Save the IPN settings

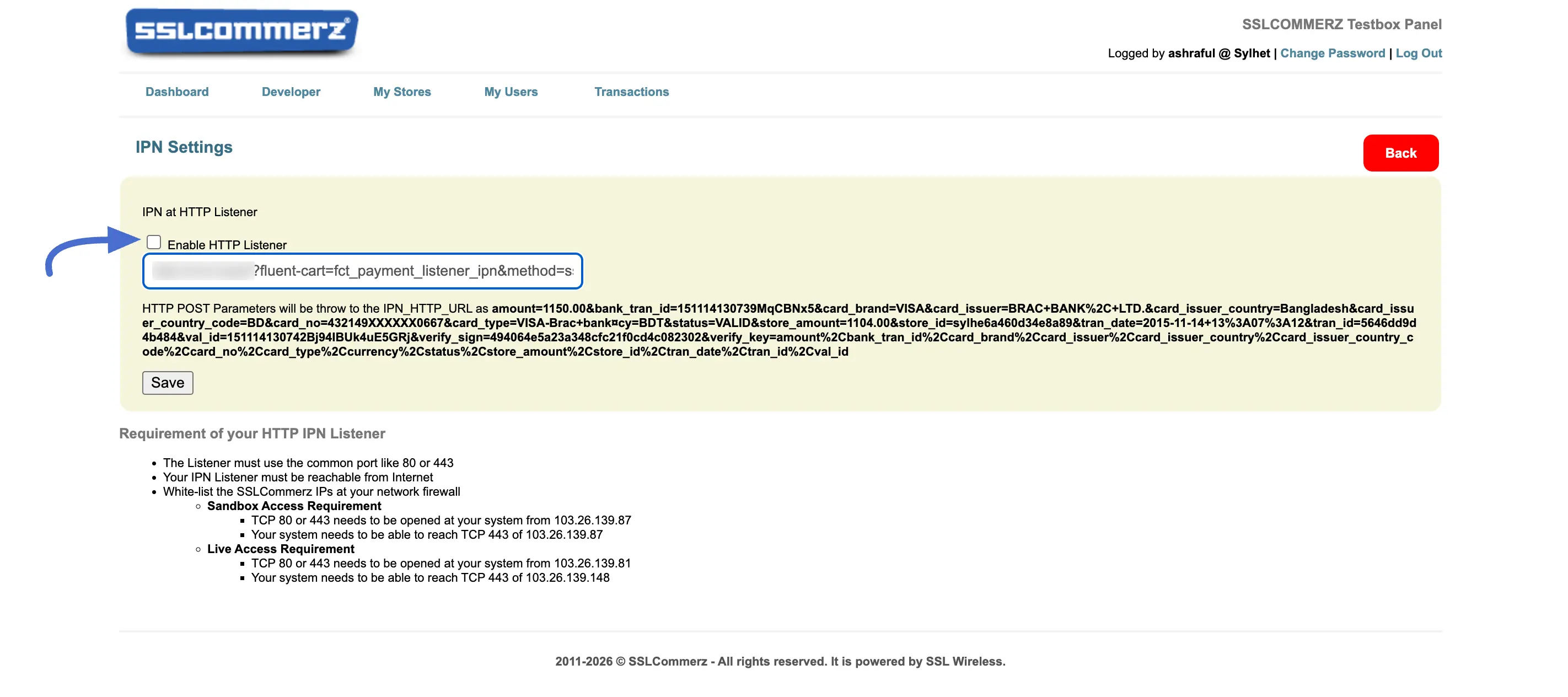point(168,383)
